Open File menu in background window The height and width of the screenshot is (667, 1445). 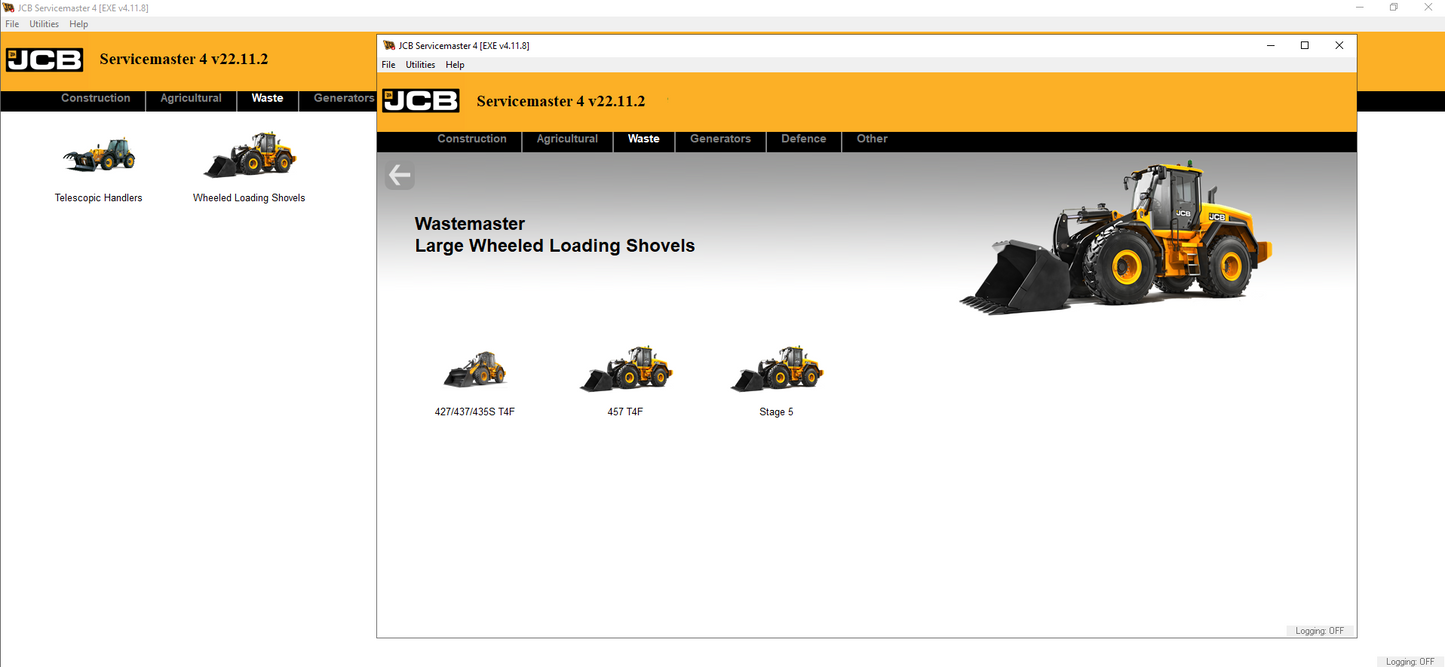pyautogui.click(x=12, y=24)
